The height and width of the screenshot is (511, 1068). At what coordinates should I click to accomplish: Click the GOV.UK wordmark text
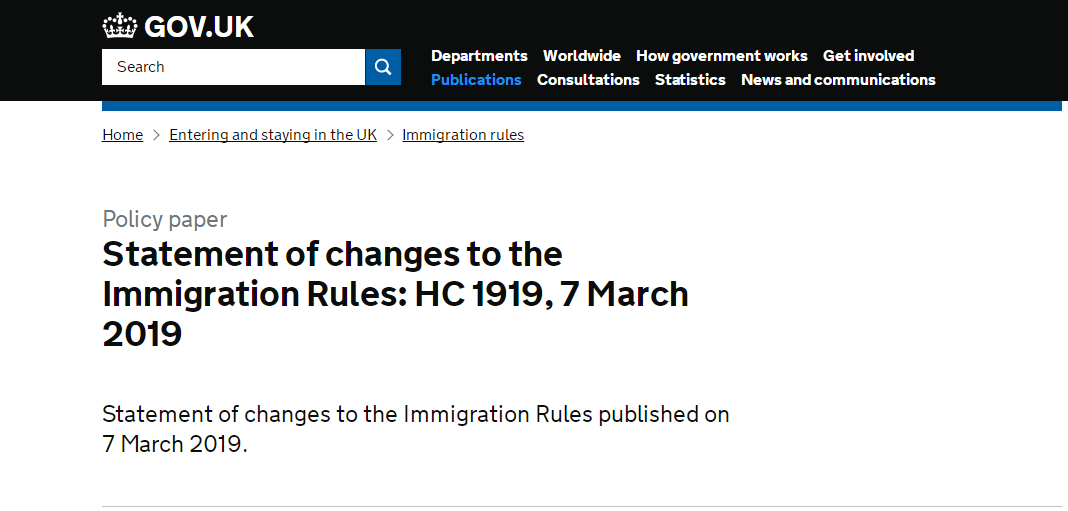point(199,26)
